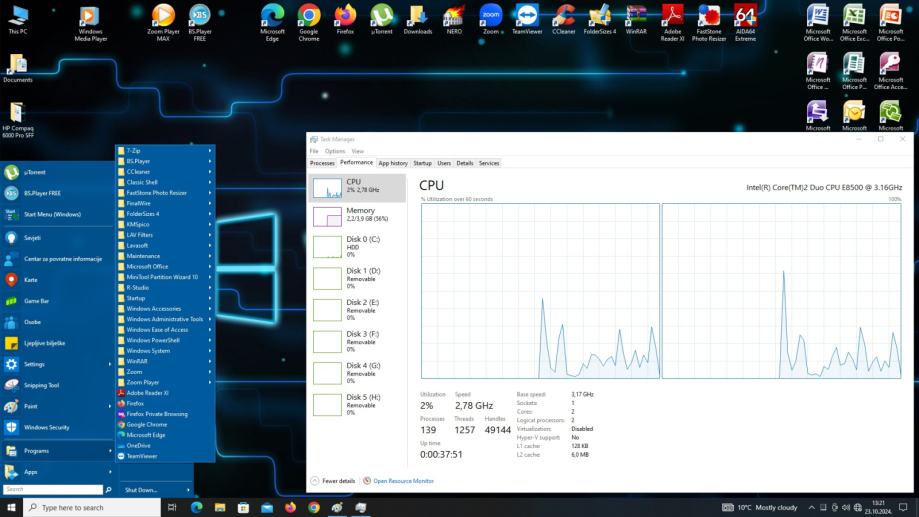Viewport: 919px width, 517px height.
Task: Open Task Manager File menu
Action: point(314,151)
